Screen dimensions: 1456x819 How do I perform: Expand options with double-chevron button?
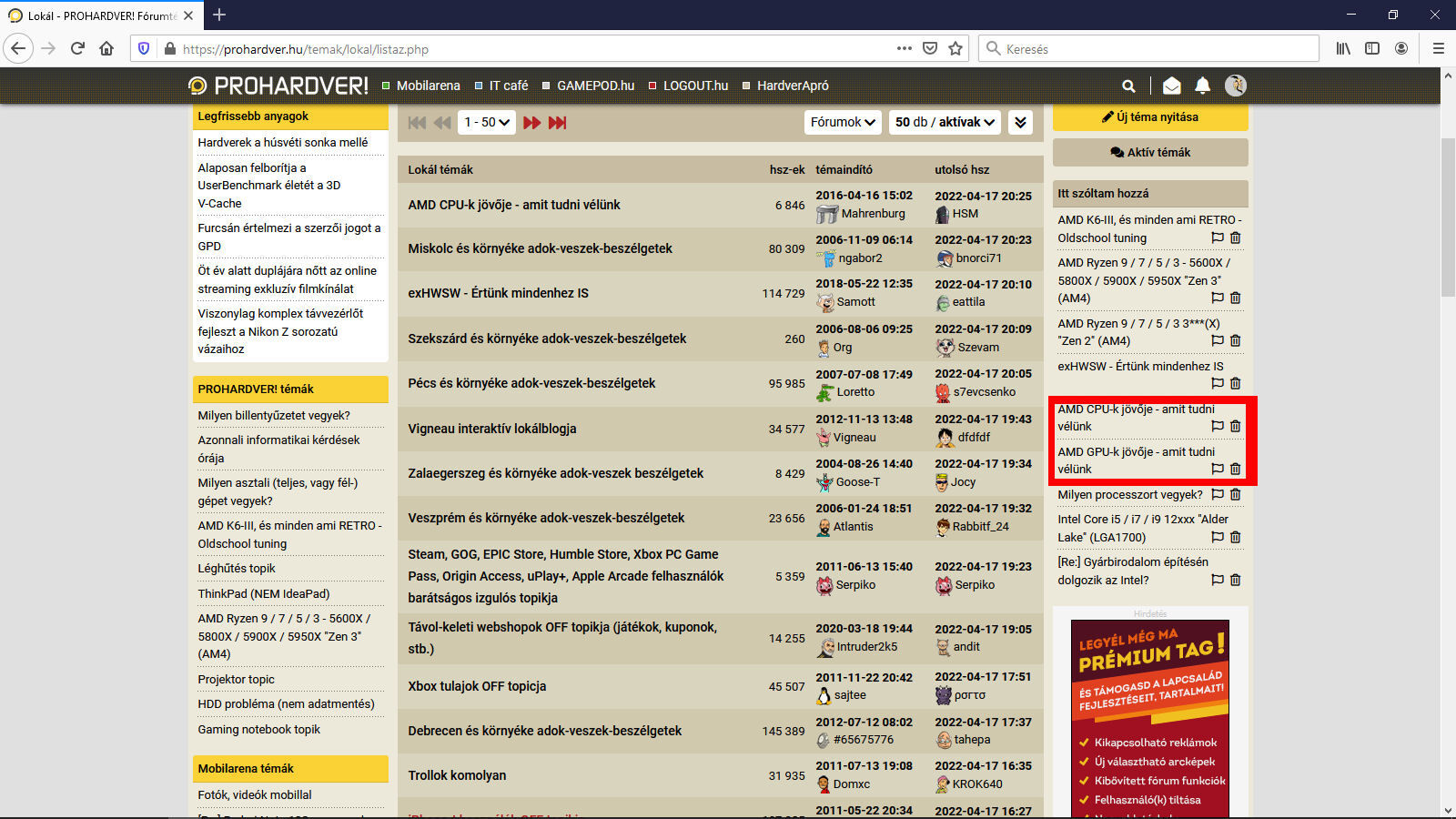click(1021, 122)
